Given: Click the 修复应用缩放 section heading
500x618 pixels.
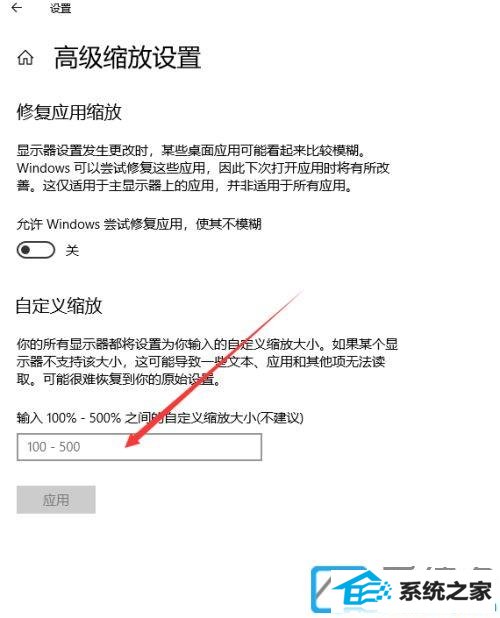Looking at the screenshot, I should [69, 112].
